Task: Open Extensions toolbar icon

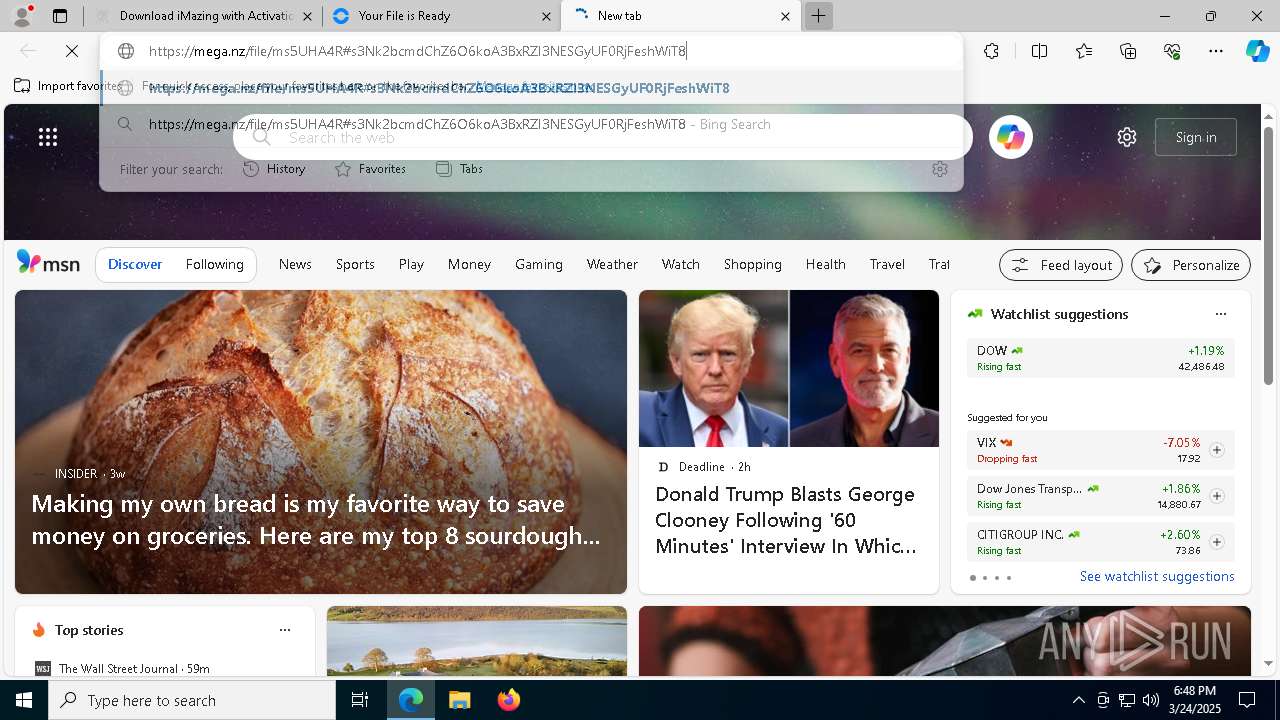Action: point(991,51)
